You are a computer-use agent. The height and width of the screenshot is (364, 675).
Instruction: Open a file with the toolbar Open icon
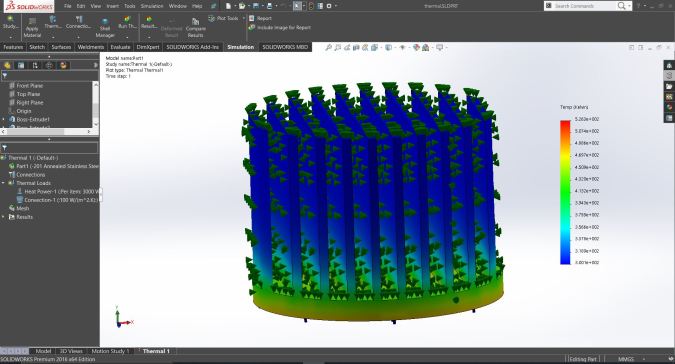242,6
